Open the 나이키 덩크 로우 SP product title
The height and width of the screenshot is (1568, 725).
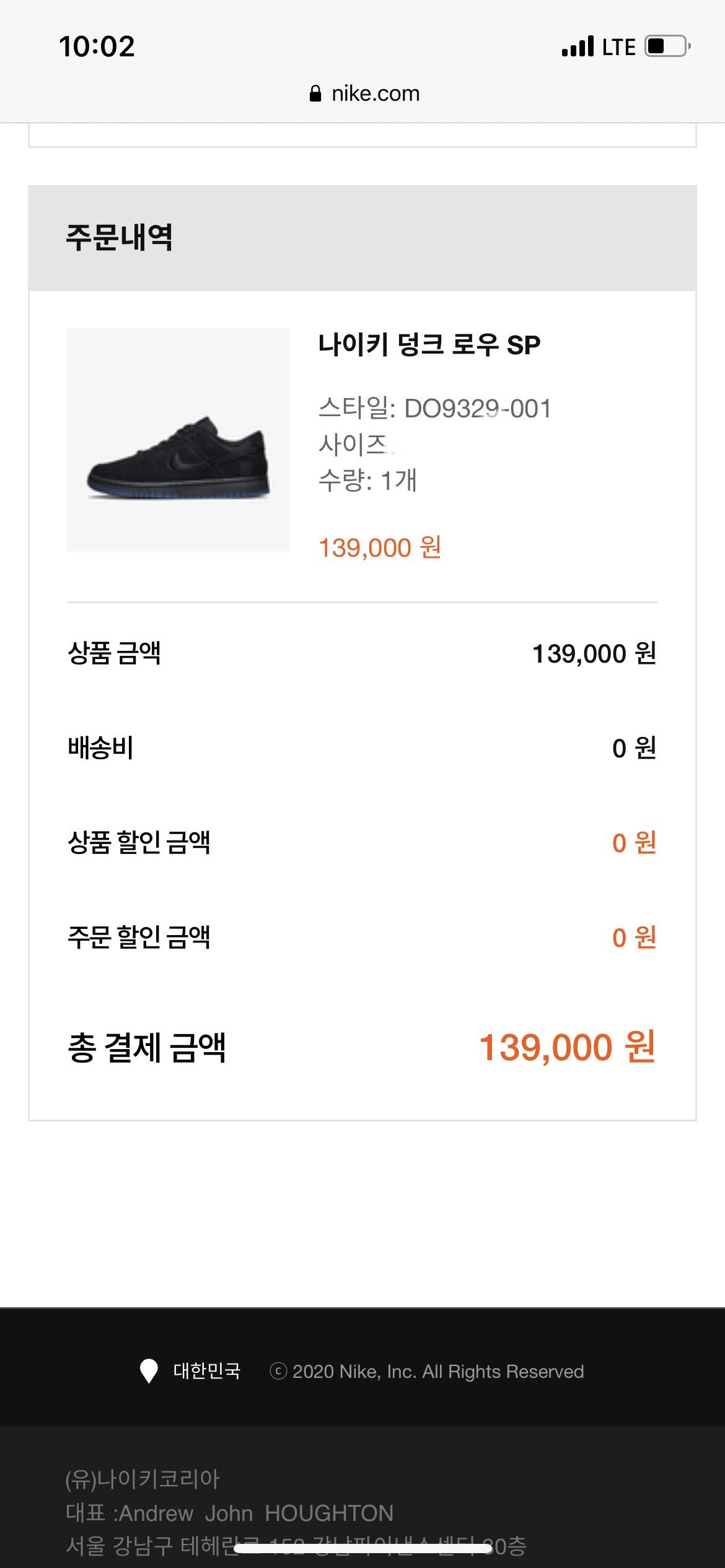point(429,345)
